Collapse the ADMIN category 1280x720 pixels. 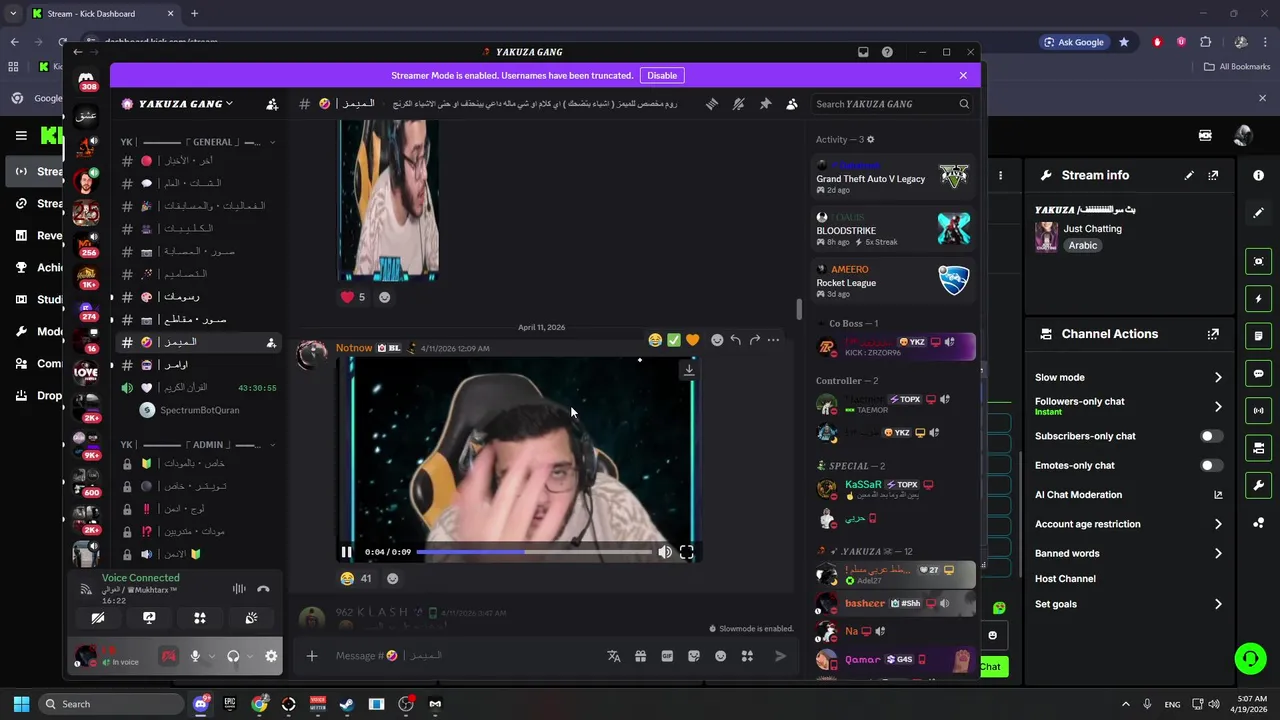tap(198, 444)
